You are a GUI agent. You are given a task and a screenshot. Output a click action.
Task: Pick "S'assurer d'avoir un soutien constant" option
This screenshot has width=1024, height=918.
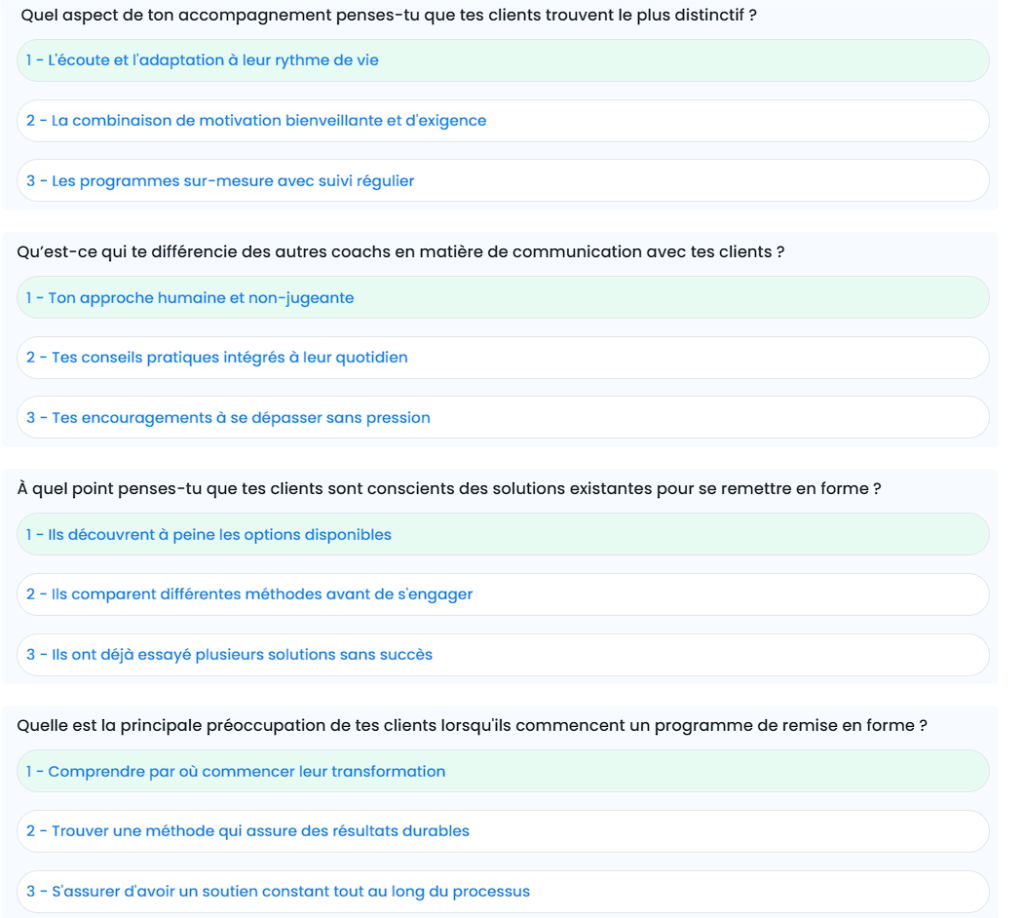[x=503, y=892]
